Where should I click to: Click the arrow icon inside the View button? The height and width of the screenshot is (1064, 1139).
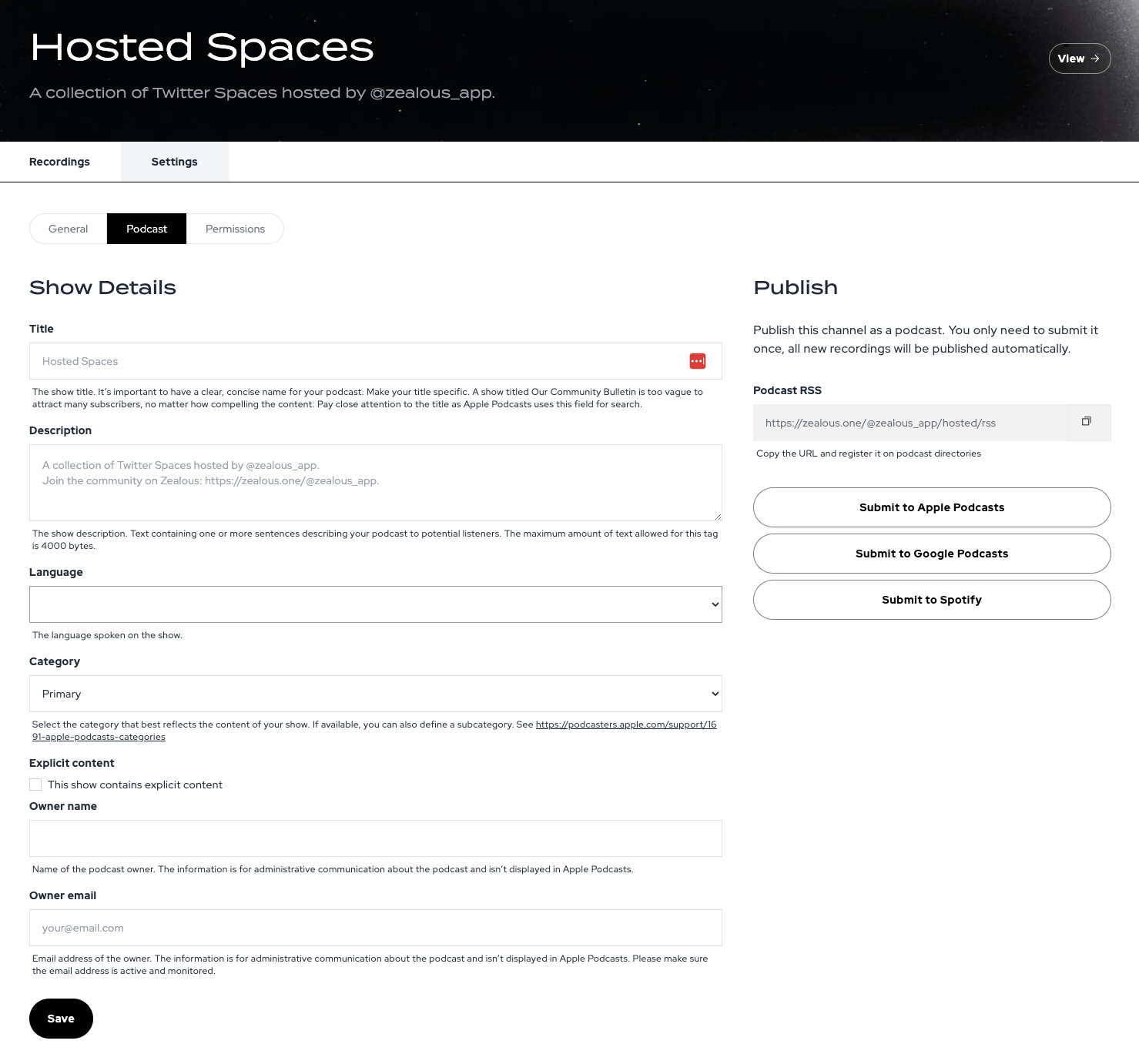click(1094, 58)
